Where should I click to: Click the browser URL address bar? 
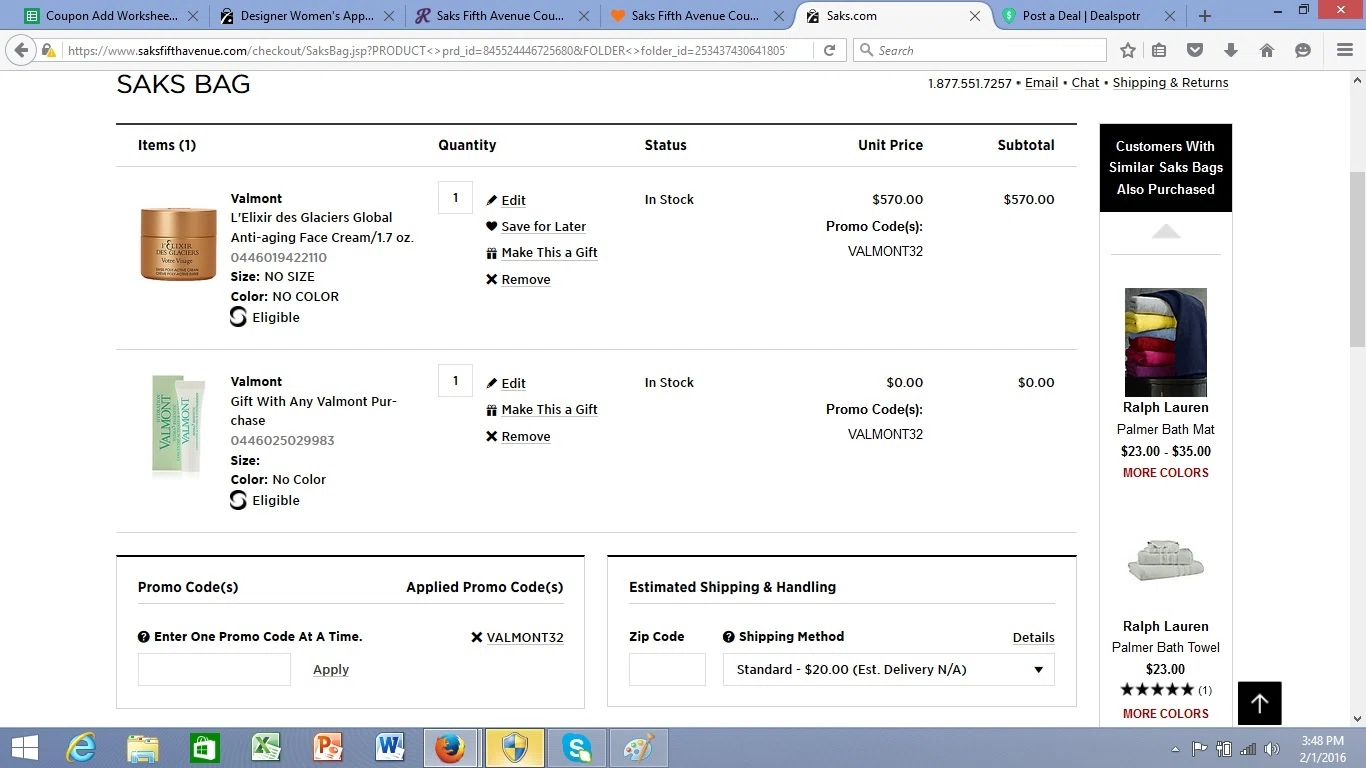point(427,50)
